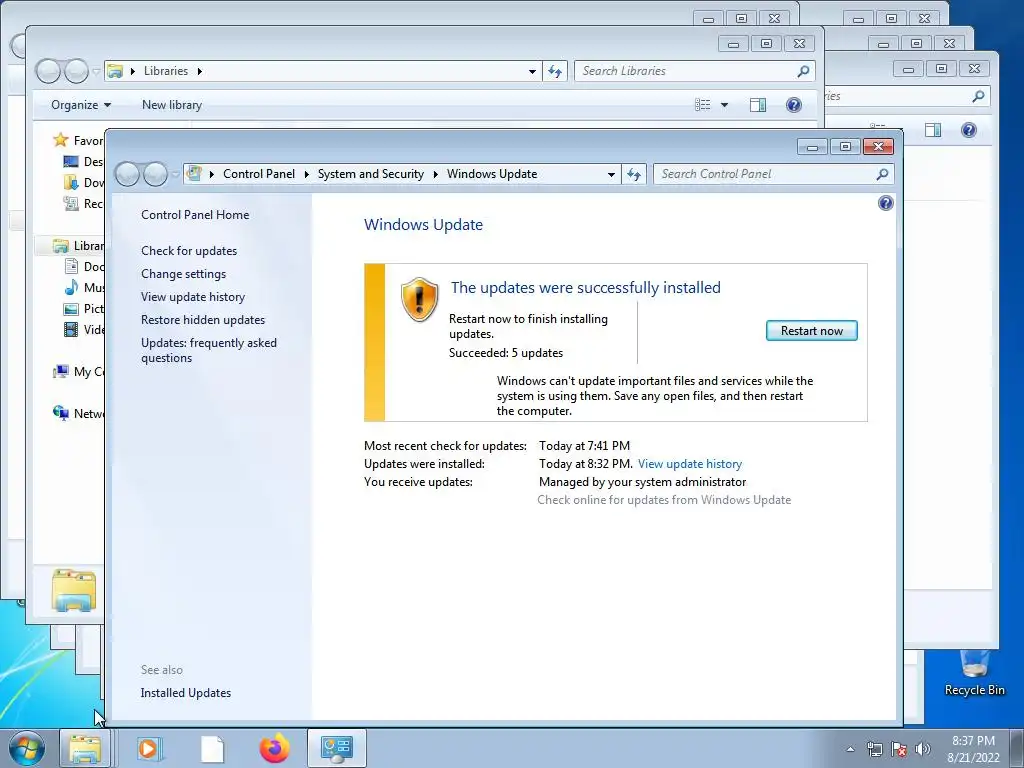Focus the Search Control Panel field

click(764, 174)
